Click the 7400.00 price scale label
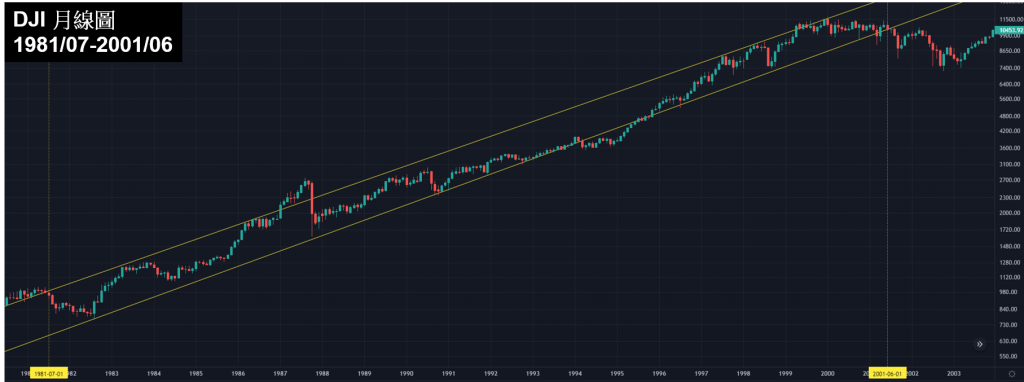 click(1010, 68)
